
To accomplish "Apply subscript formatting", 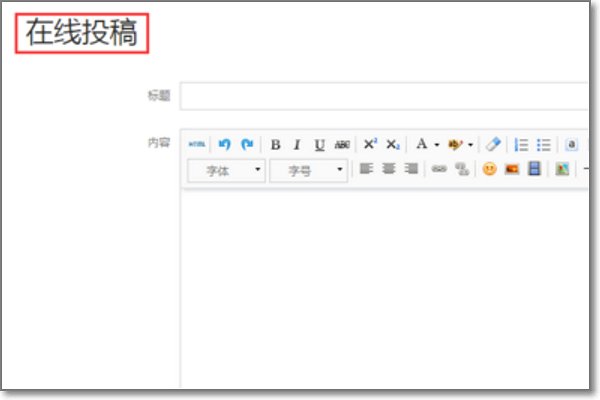I will (393, 144).
